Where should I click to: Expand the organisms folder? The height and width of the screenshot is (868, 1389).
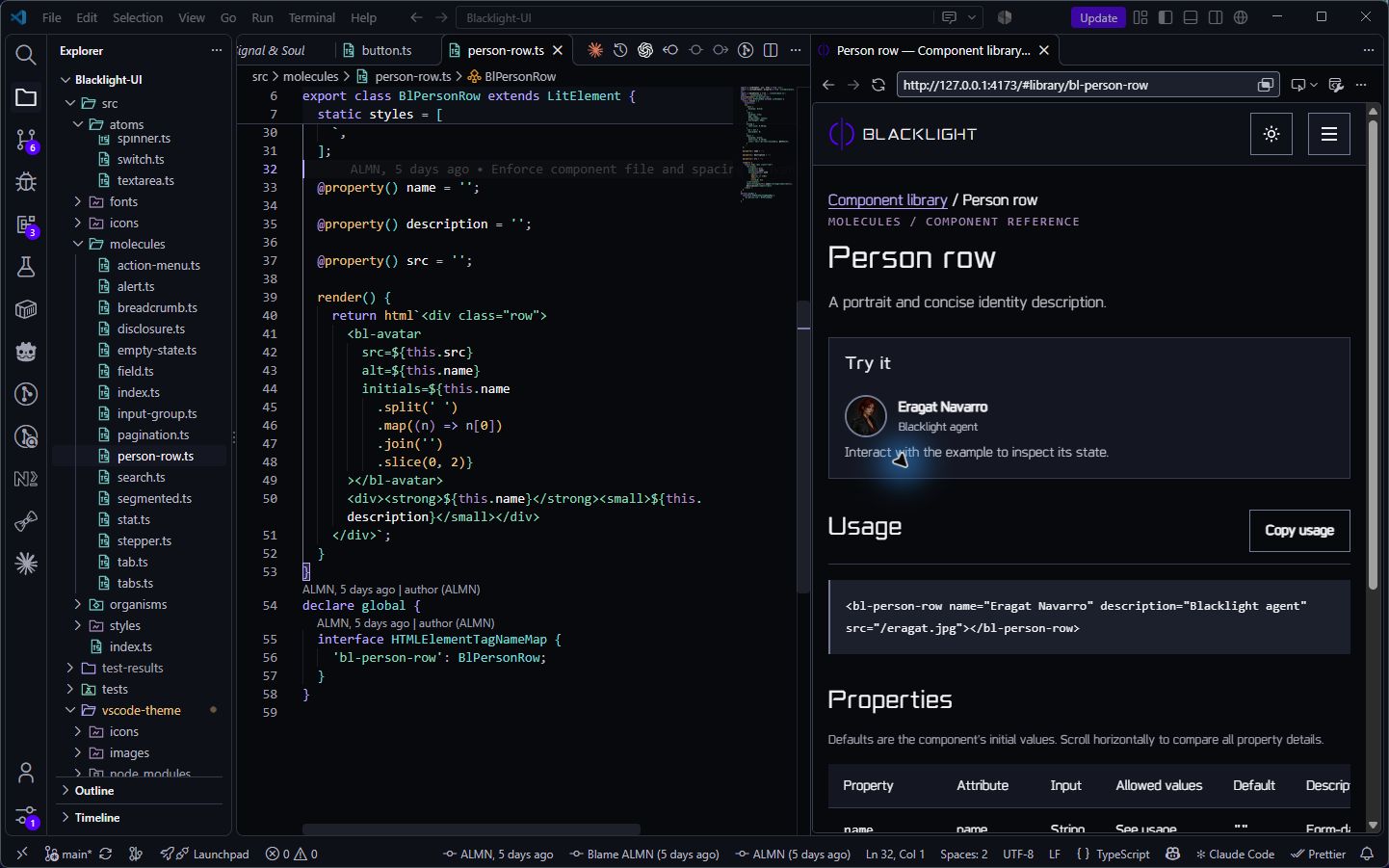pyautogui.click(x=138, y=604)
